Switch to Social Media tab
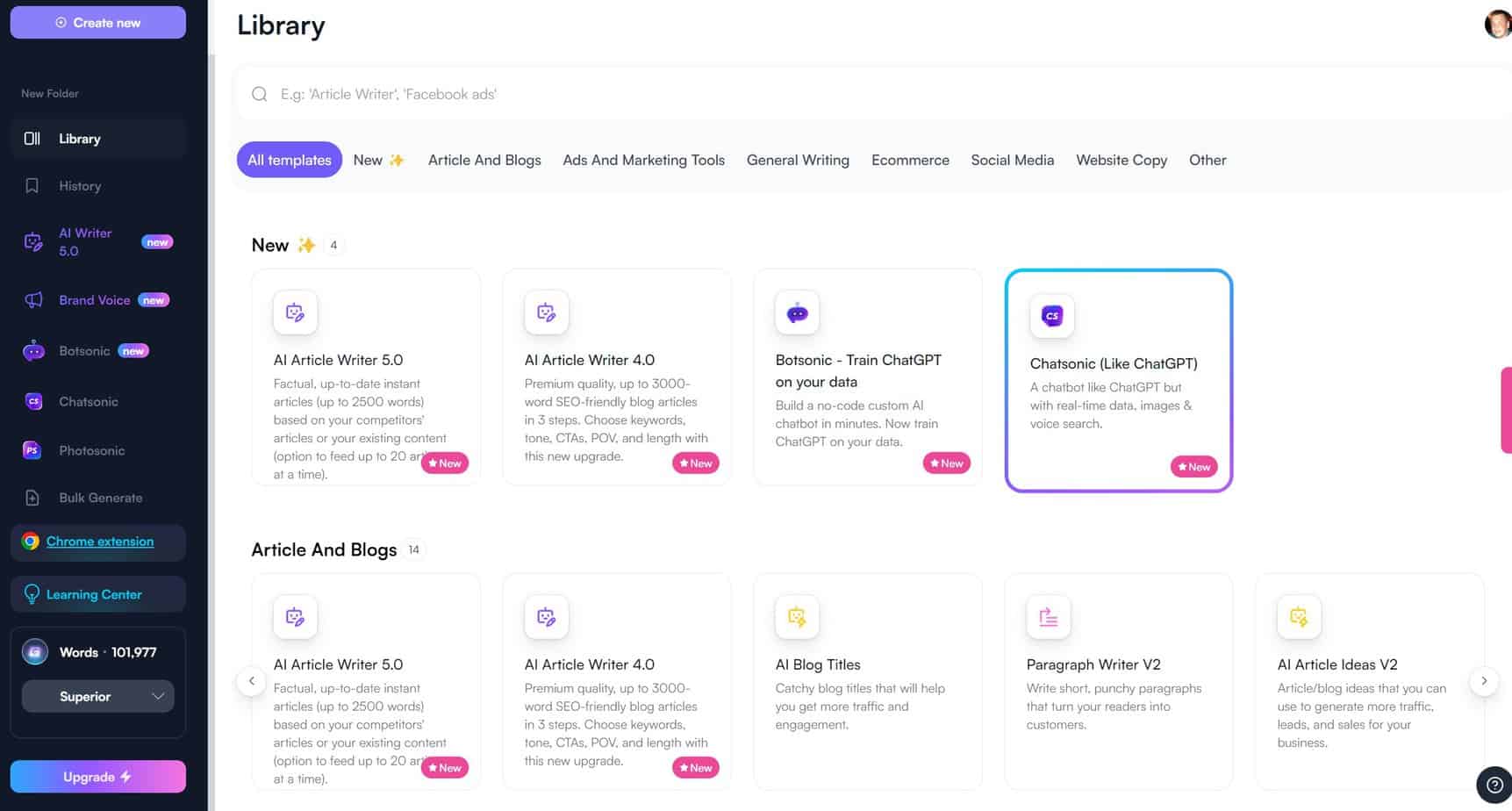Viewport: 1512px width, 811px height. [x=1013, y=160]
